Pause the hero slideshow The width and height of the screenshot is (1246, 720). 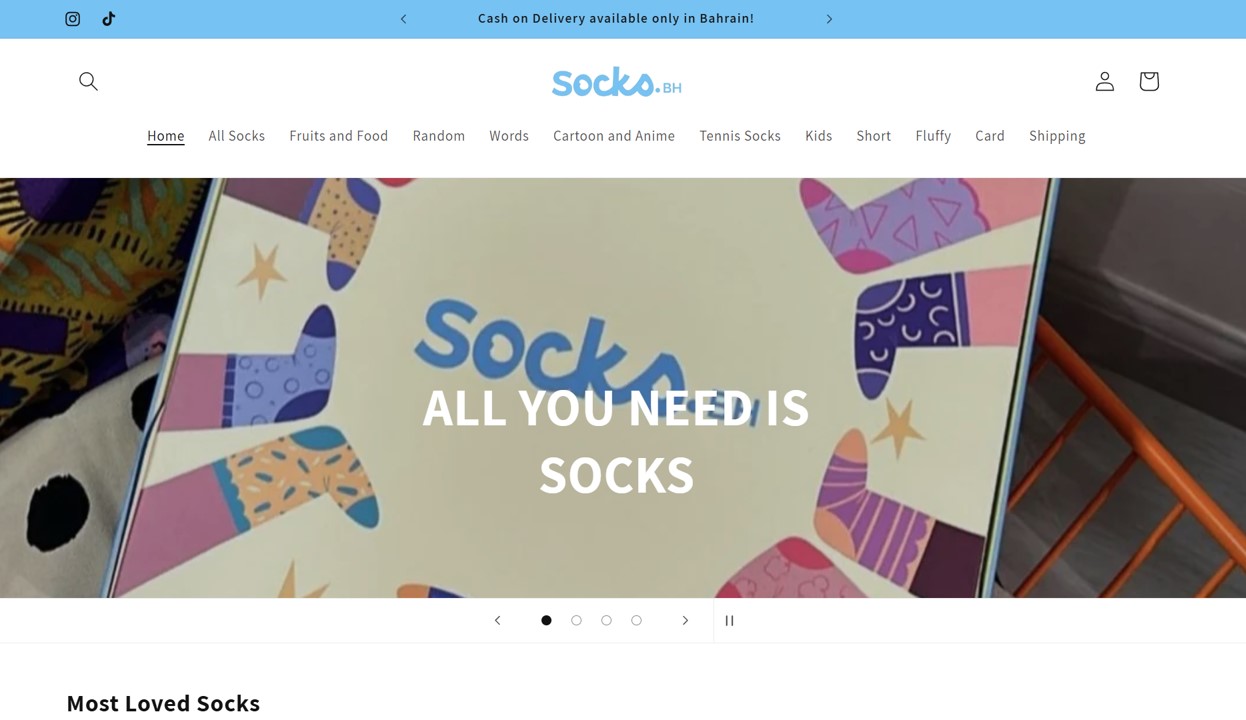(x=730, y=620)
